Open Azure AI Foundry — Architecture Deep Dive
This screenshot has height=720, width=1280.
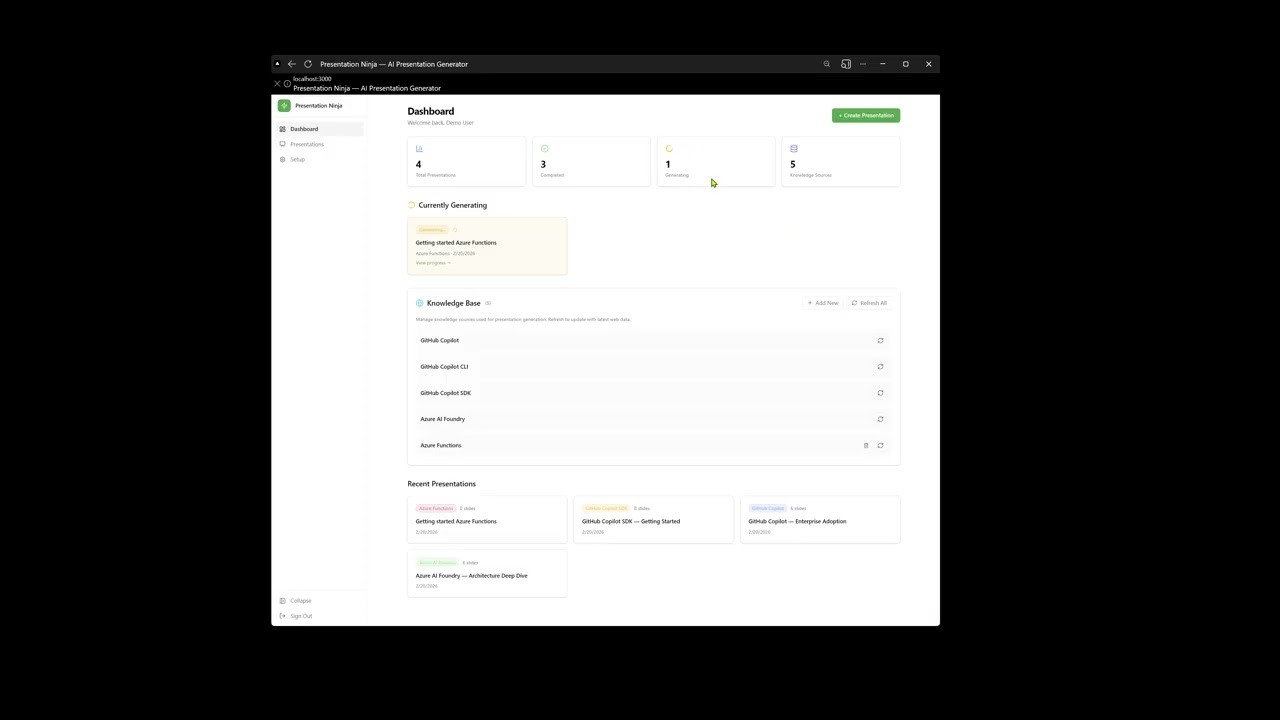487,574
